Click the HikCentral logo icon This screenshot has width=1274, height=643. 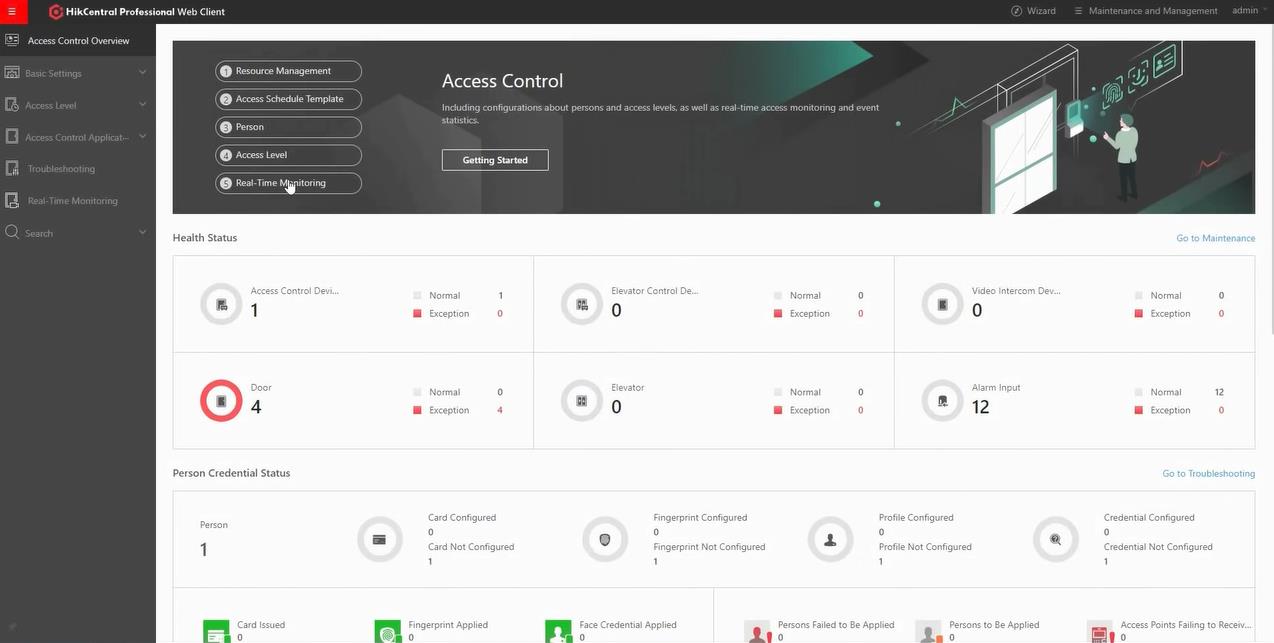[x=56, y=12]
